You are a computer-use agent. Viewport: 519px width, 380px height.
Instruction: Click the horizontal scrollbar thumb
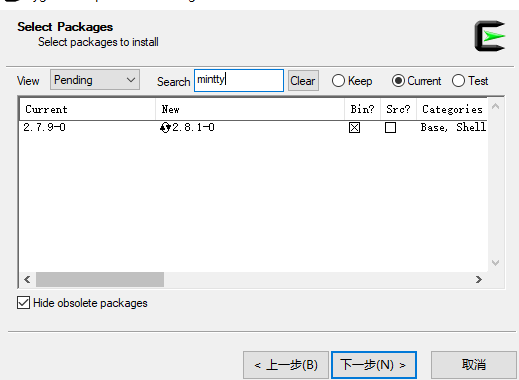pyautogui.click(x=100, y=279)
